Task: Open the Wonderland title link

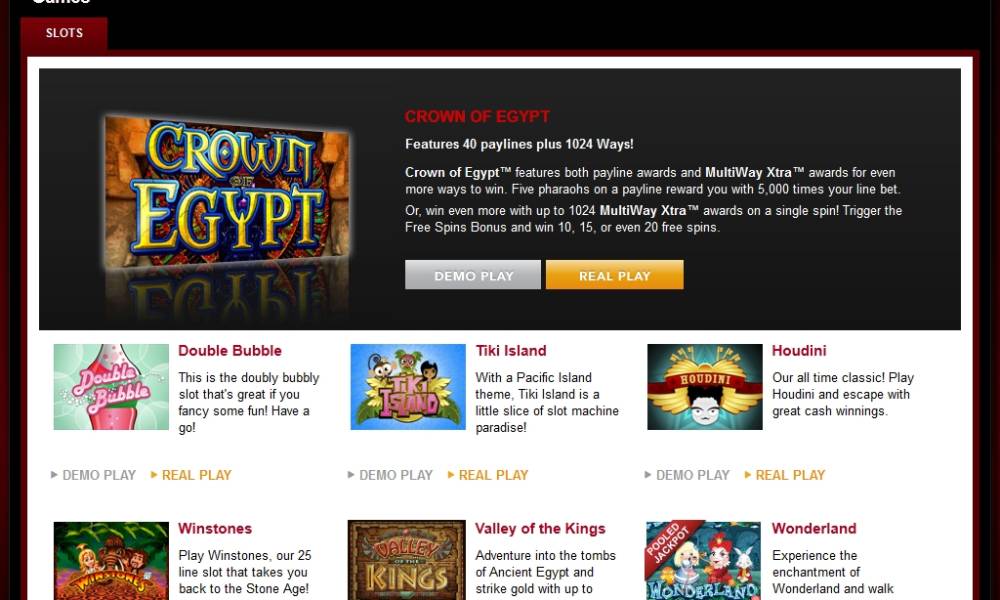Action: [x=814, y=529]
